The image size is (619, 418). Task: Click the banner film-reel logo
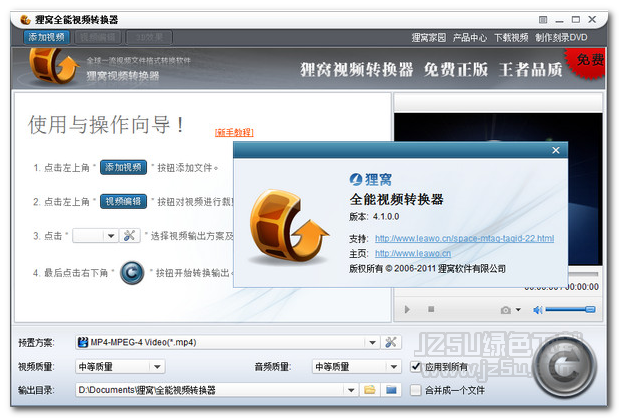(x=53, y=66)
